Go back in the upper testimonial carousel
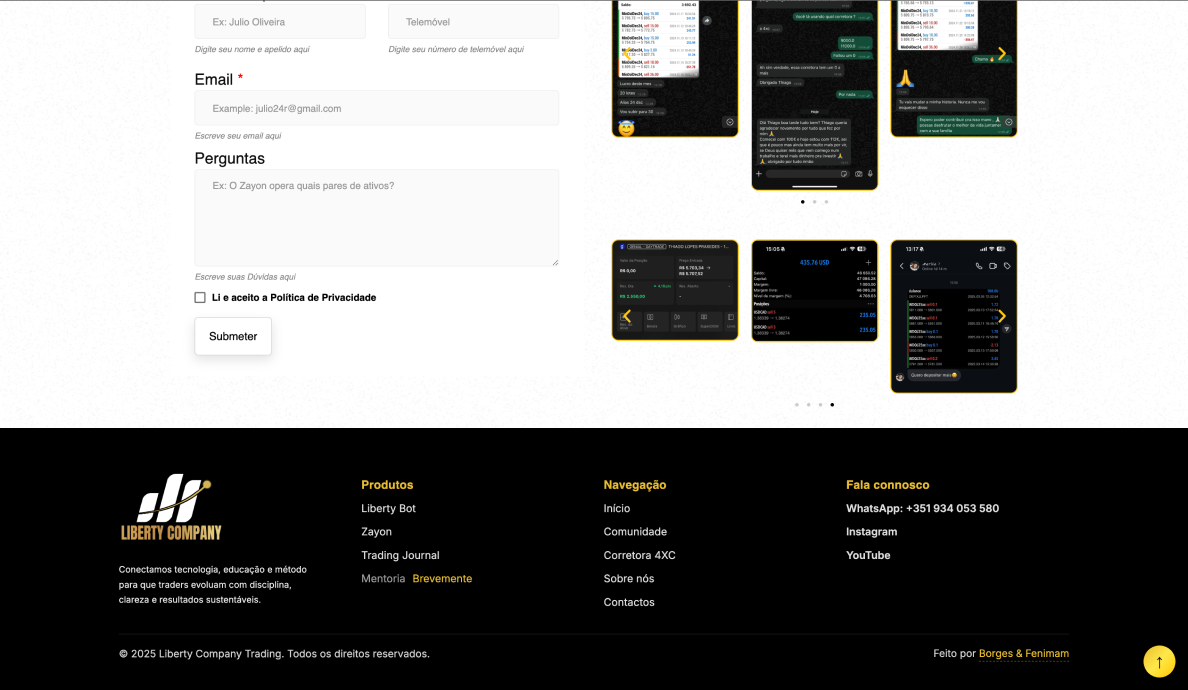The width and height of the screenshot is (1188, 690). coord(627,54)
